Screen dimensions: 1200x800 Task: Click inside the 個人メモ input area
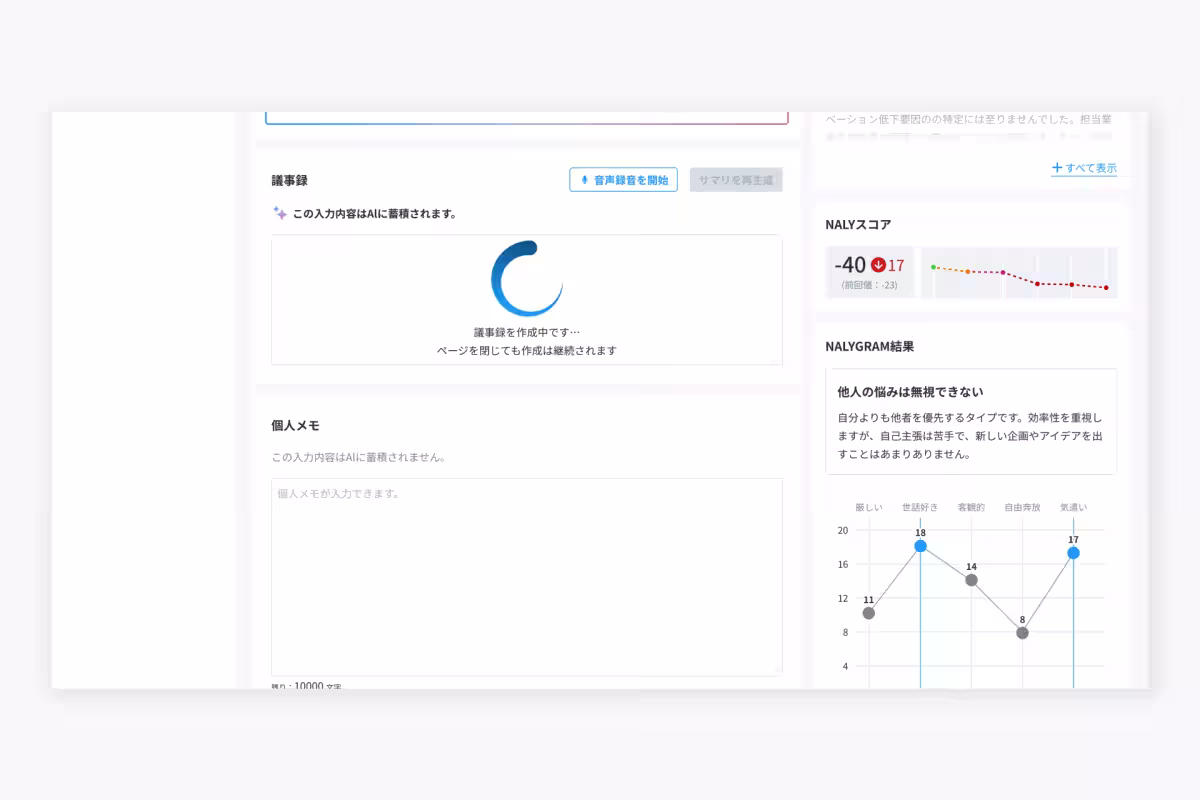527,575
